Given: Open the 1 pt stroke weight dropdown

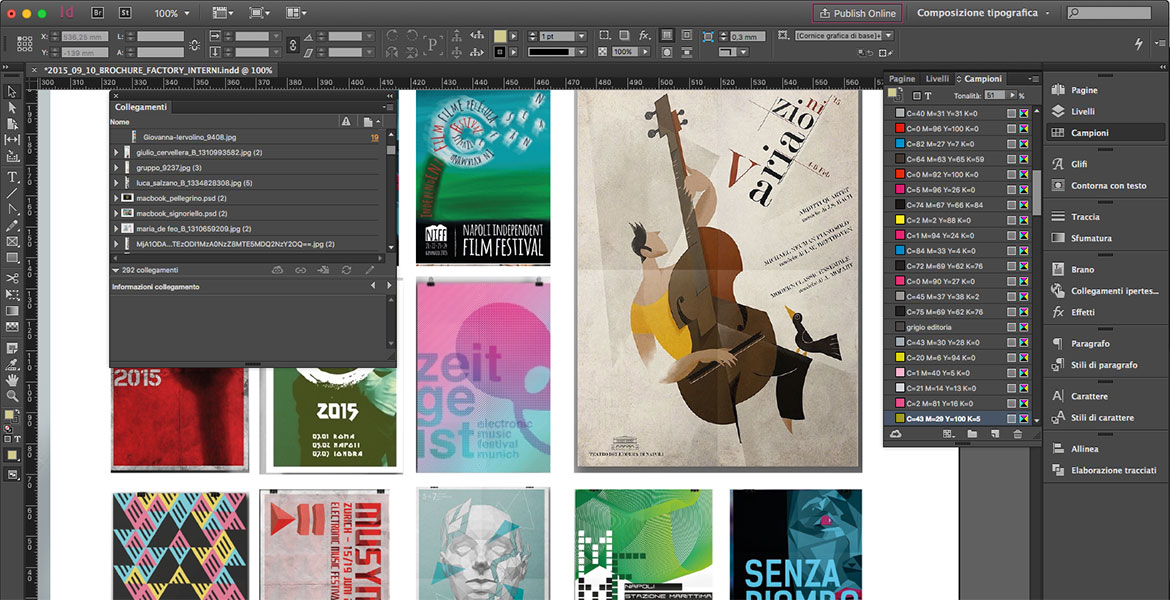Looking at the screenshot, I should tap(581, 36).
